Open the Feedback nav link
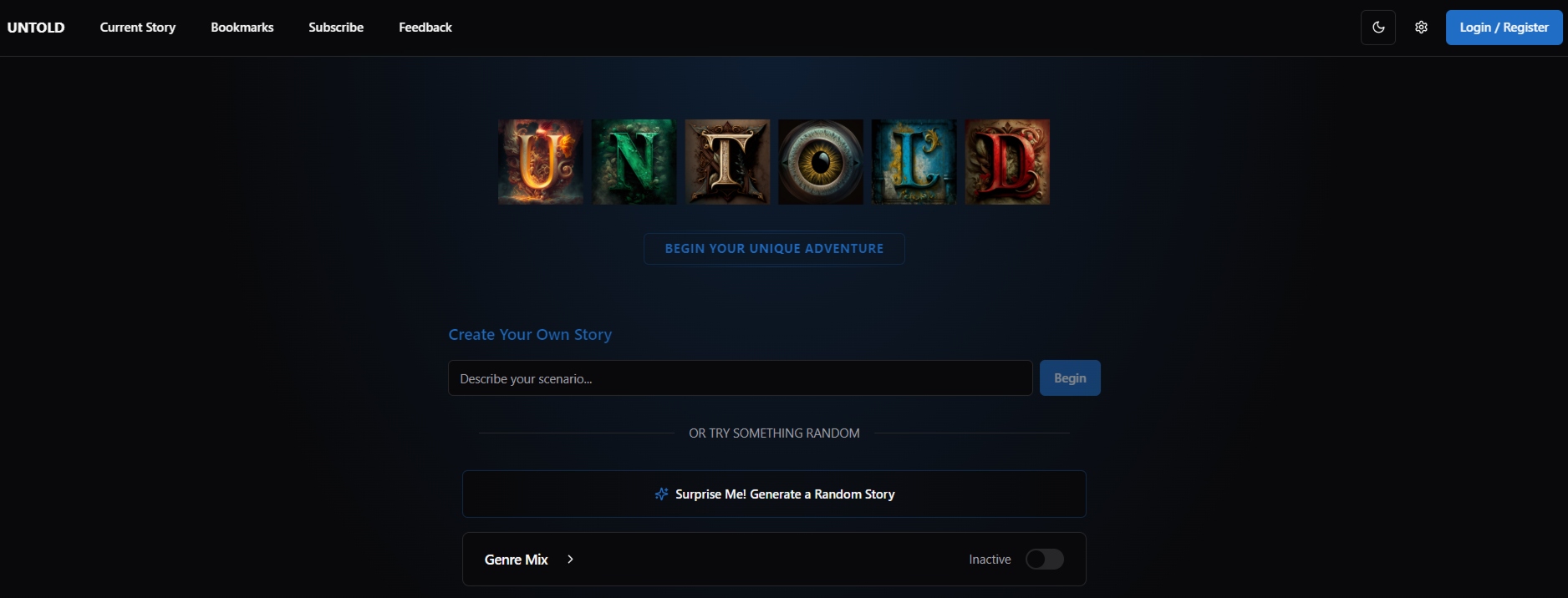1568x598 pixels. click(425, 28)
